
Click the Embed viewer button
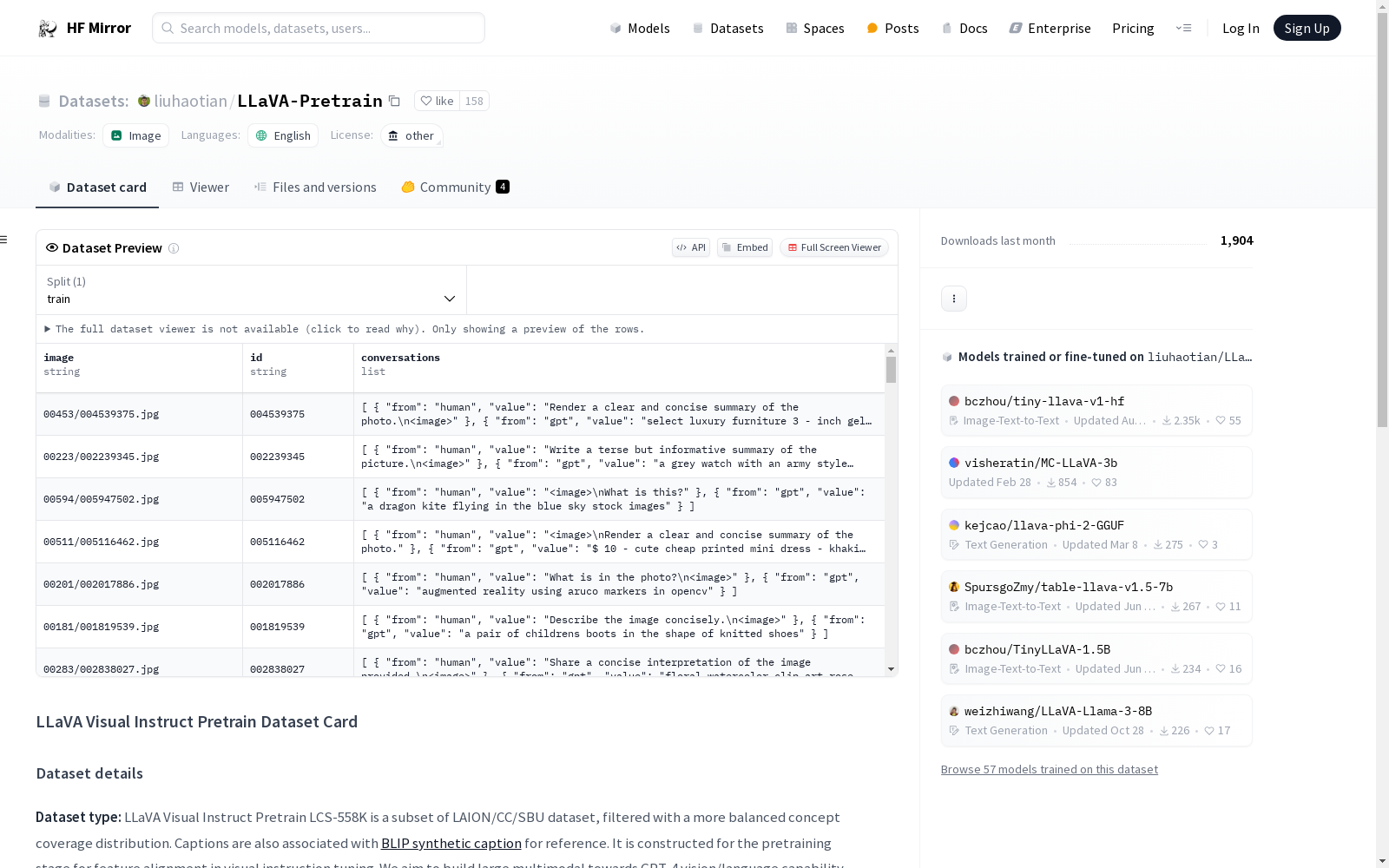point(745,247)
